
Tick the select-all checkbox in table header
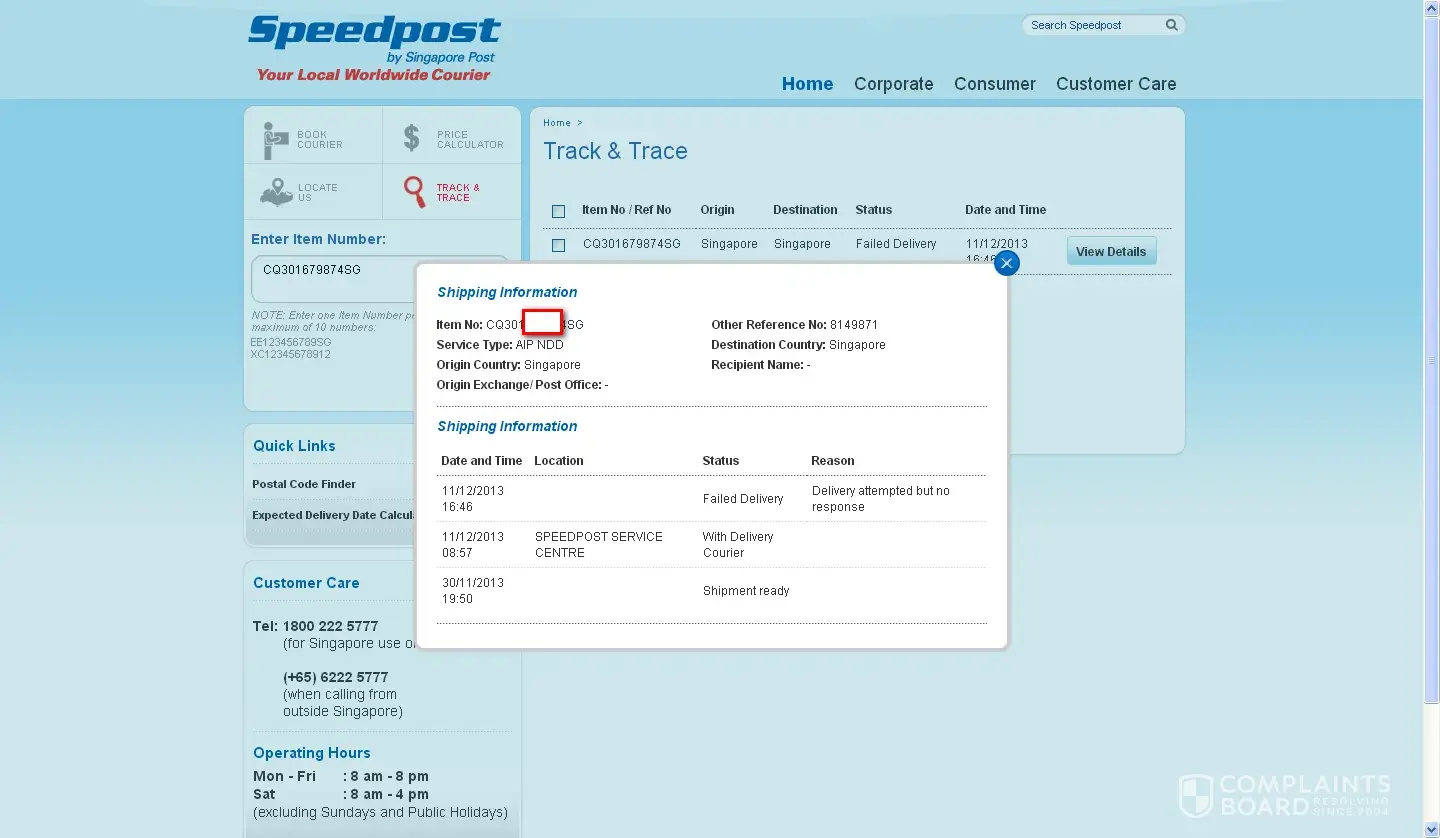pos(558,211)
